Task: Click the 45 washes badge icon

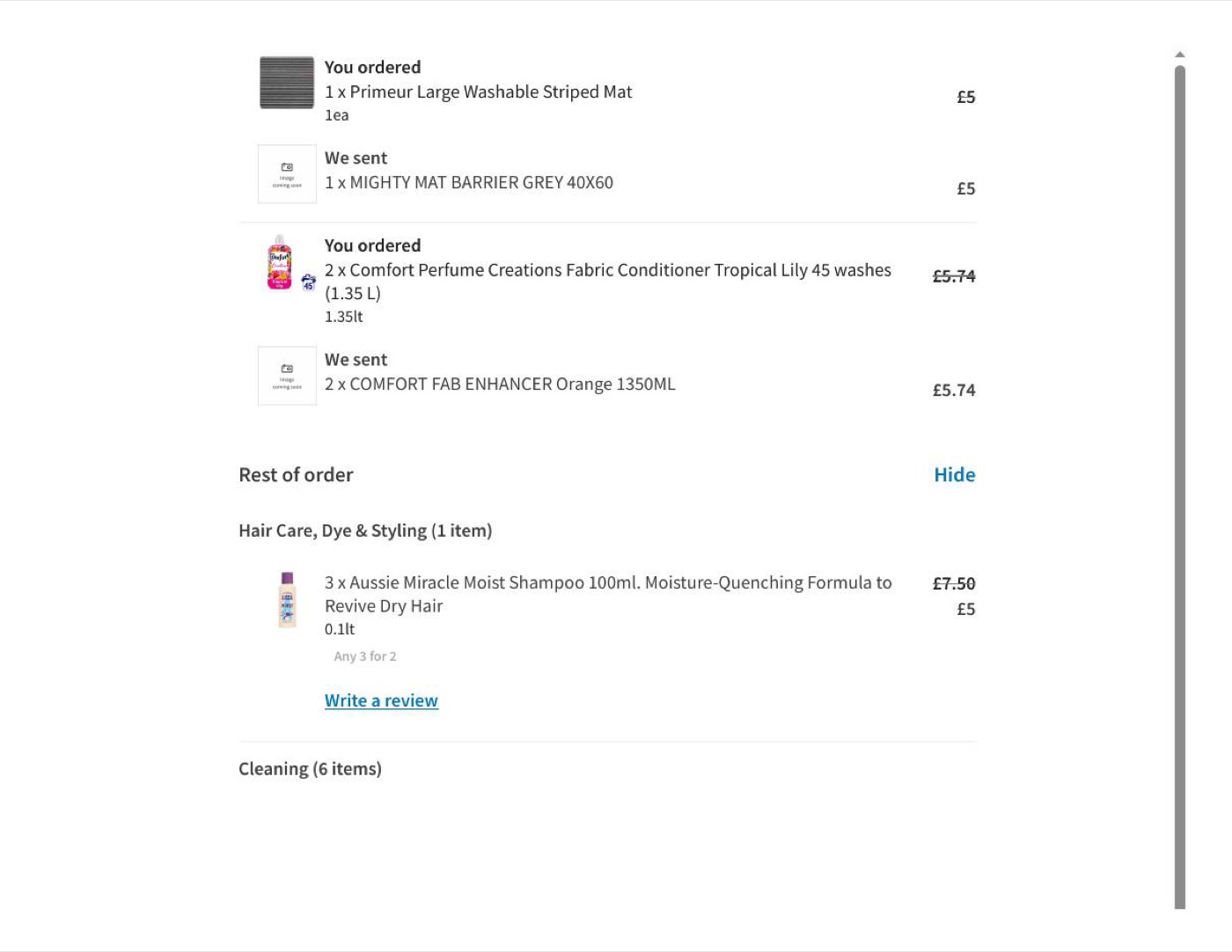Action: 308,282
